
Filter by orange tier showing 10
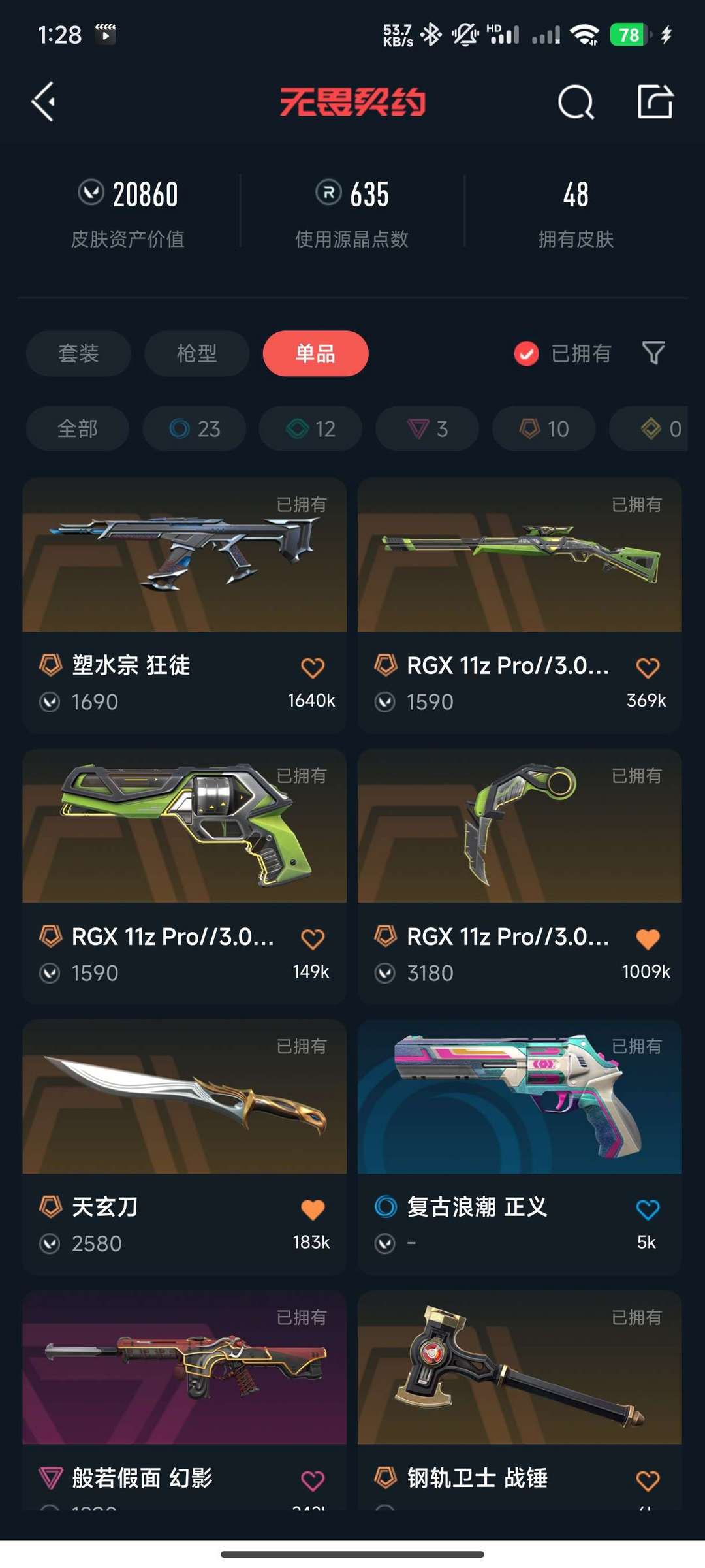pyautogui.click(x=544, y=428)
